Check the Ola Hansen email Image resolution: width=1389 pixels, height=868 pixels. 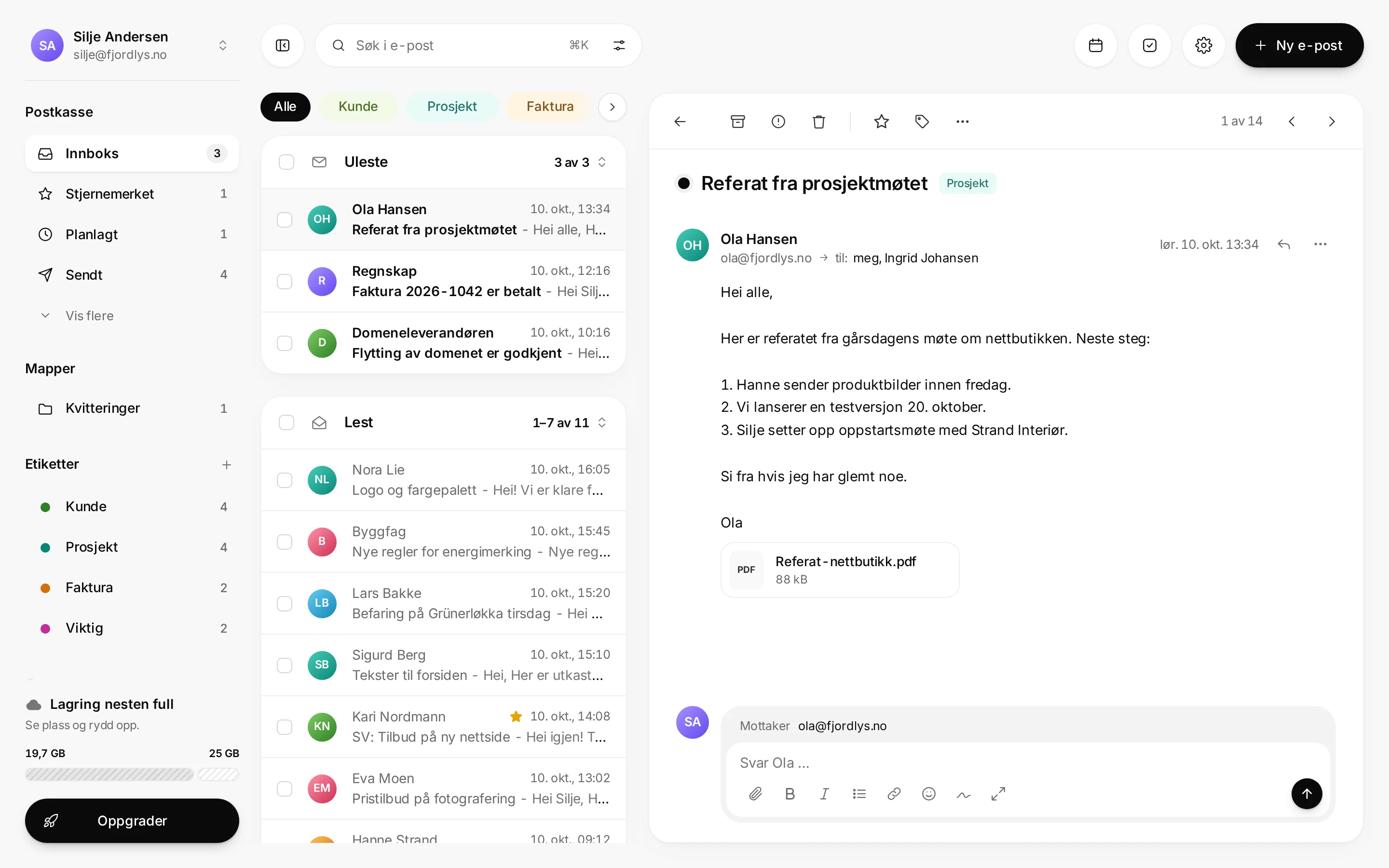coord(285,220)
